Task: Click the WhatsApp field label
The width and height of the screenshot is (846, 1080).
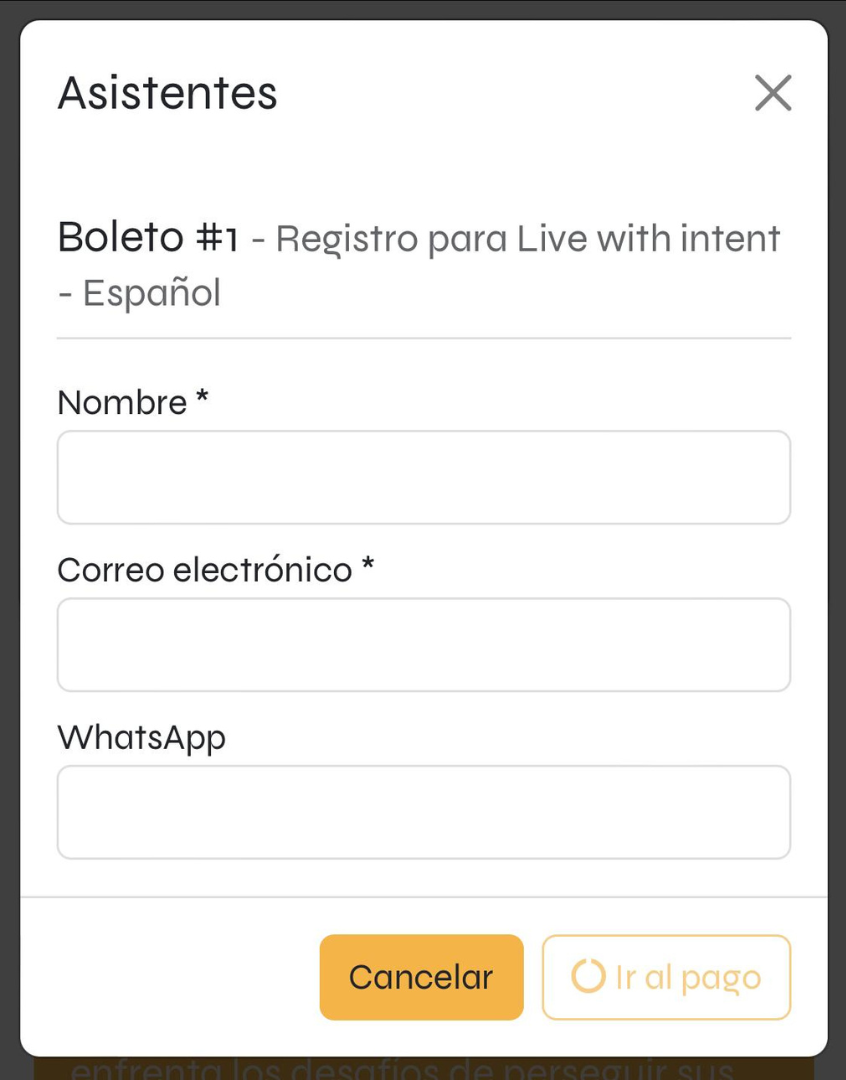Action: [142, 738]
